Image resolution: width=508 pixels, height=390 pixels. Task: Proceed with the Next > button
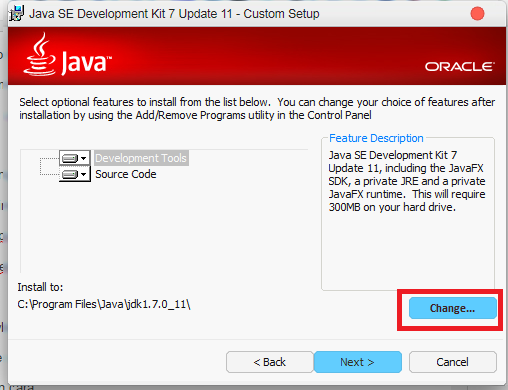[358, 362]
